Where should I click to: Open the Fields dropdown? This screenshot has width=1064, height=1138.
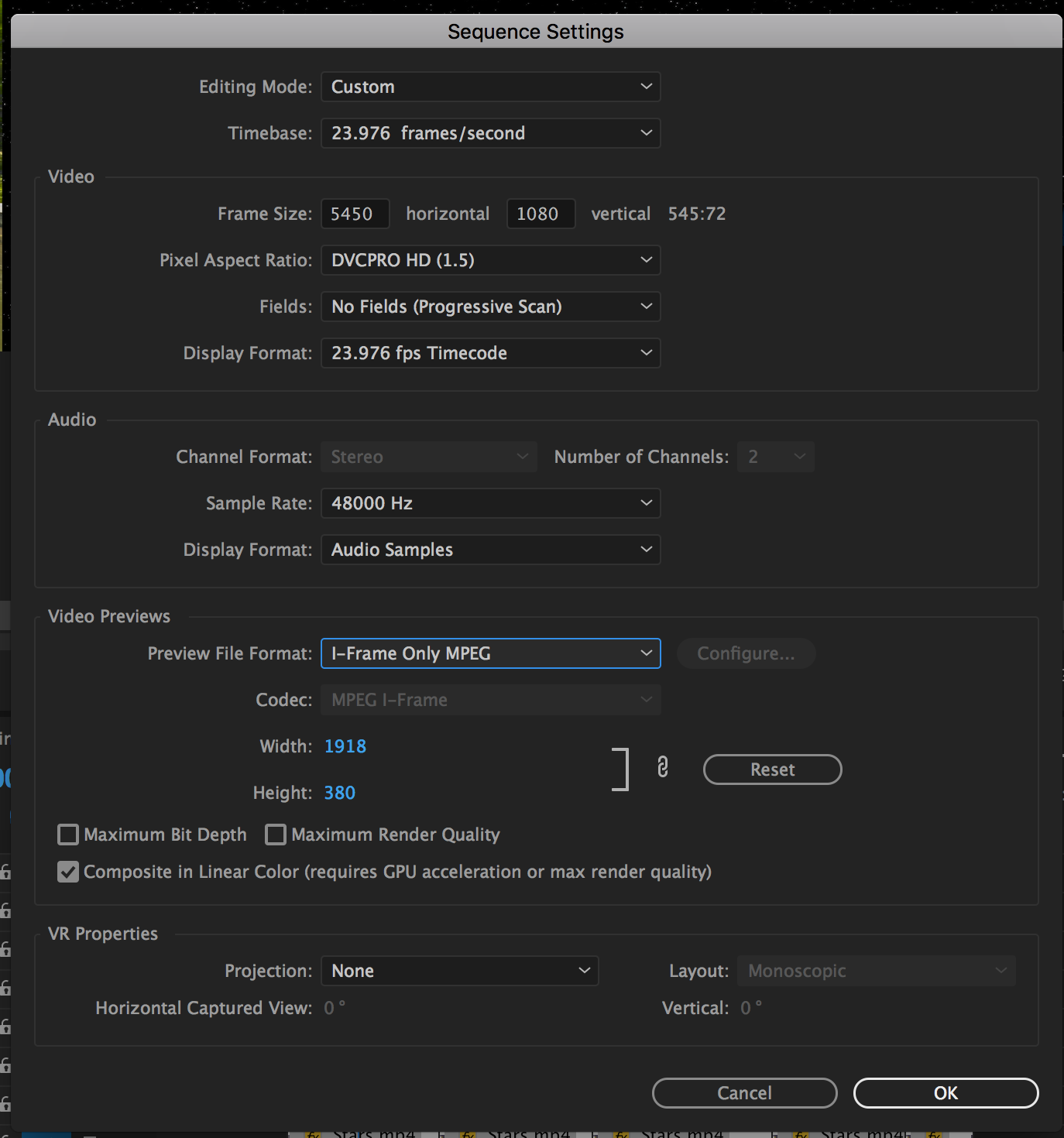tap(491, 307)
